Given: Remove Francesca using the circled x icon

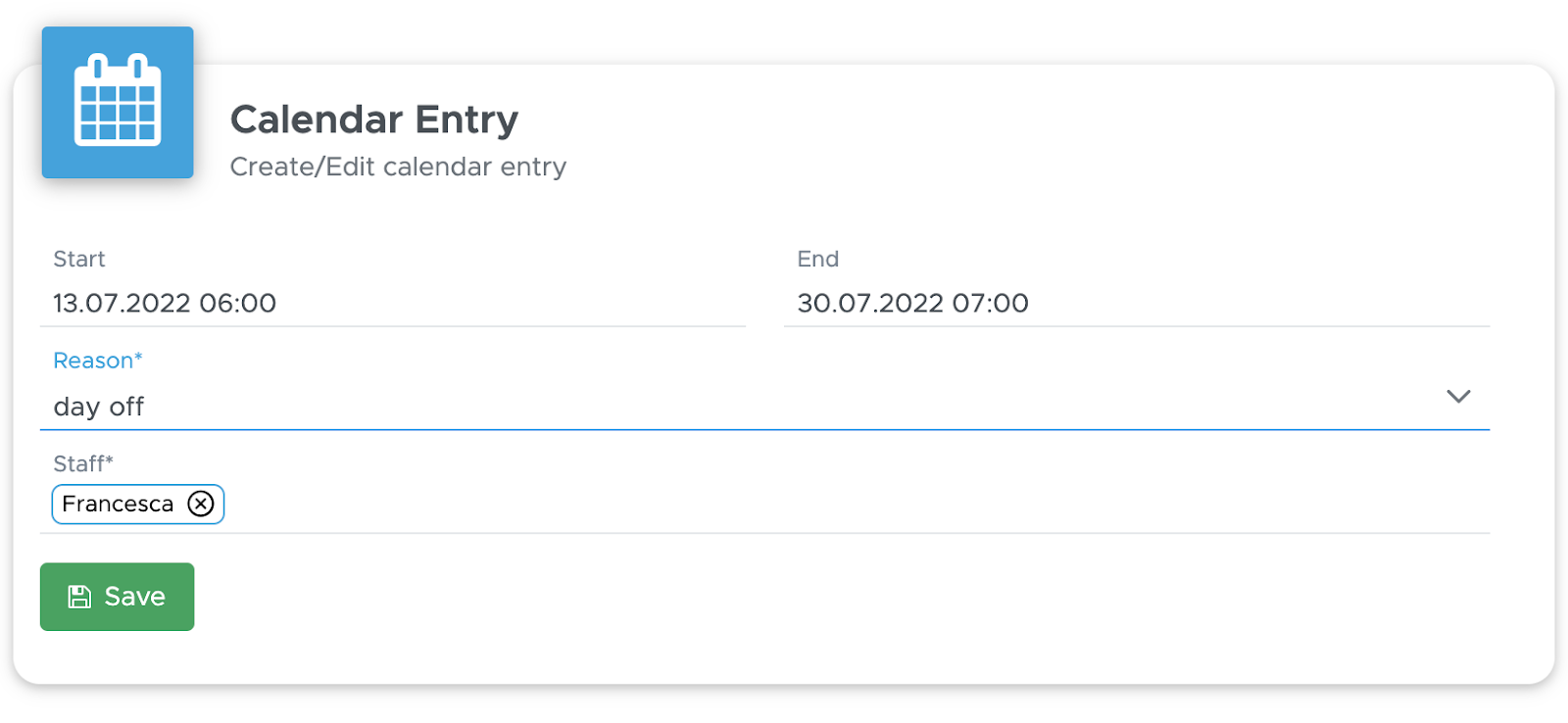Looking at the screenshot, I should [x=201, y=504].
